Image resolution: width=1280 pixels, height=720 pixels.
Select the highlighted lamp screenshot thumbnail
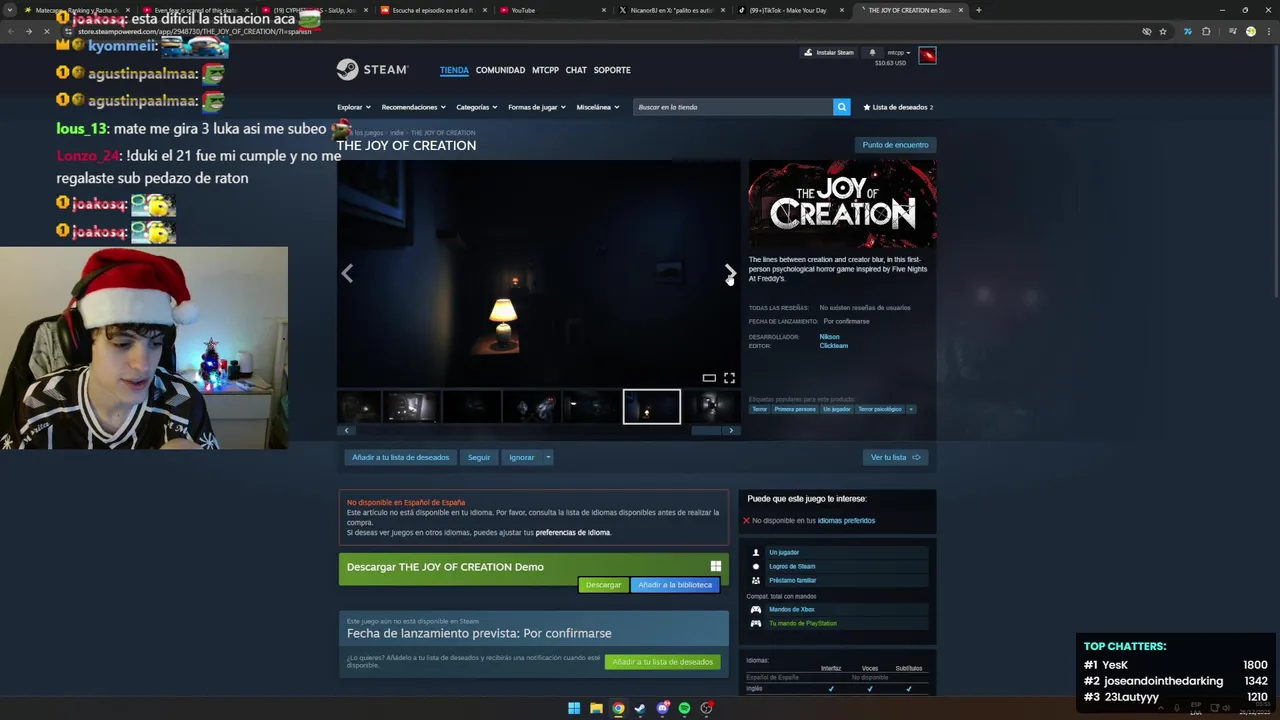coord(651,407)
